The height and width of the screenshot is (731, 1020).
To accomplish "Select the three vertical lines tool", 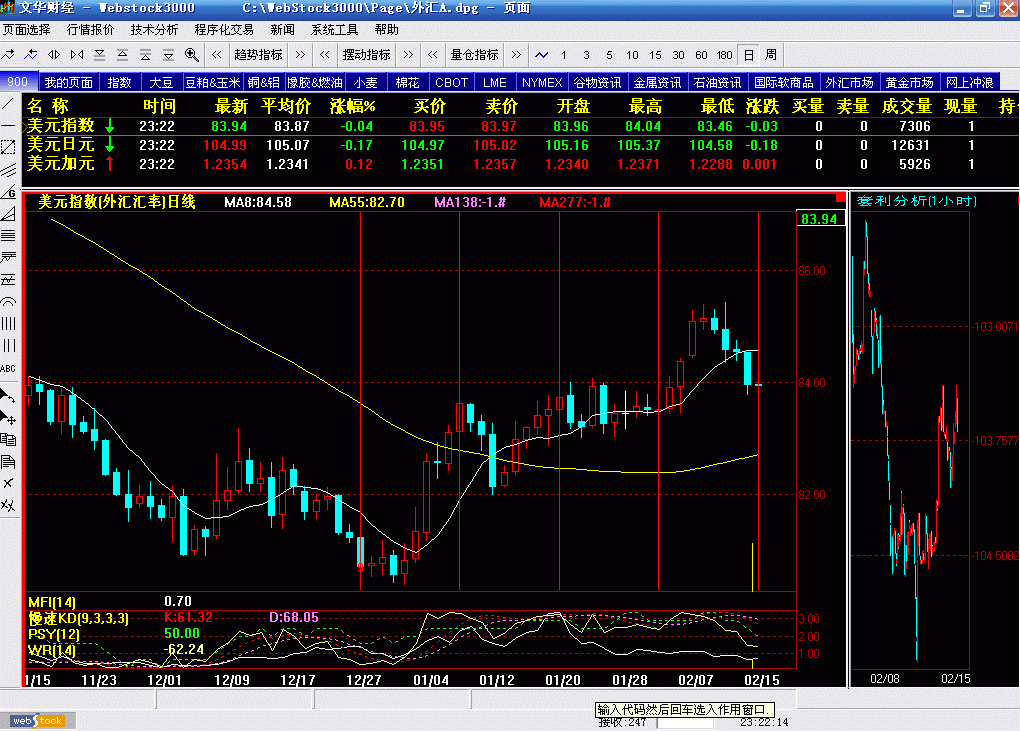I will click(8, 345).
